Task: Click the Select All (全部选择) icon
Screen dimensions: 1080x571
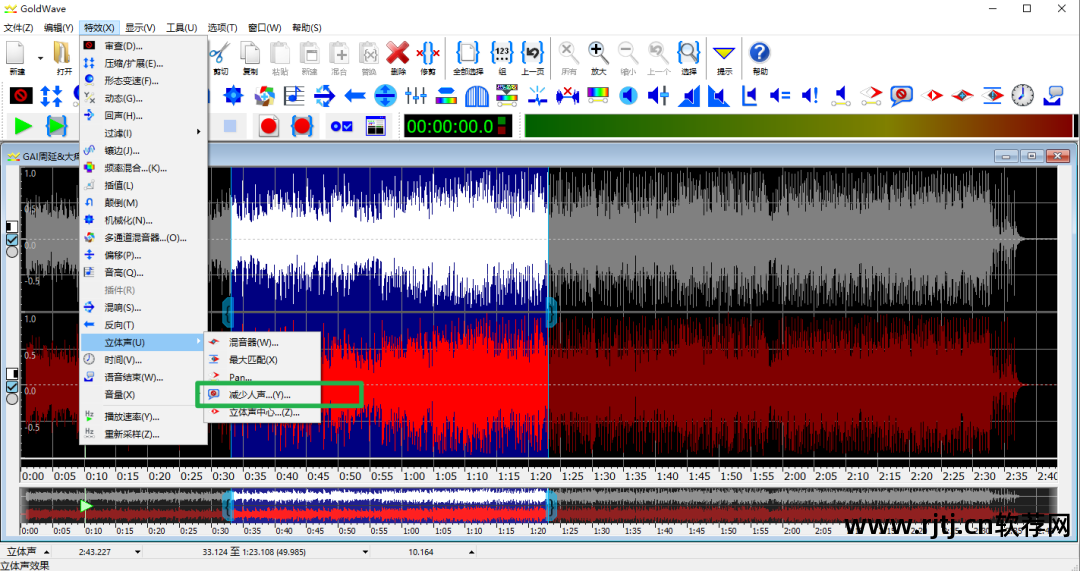Action: click(x=468, y=53)
